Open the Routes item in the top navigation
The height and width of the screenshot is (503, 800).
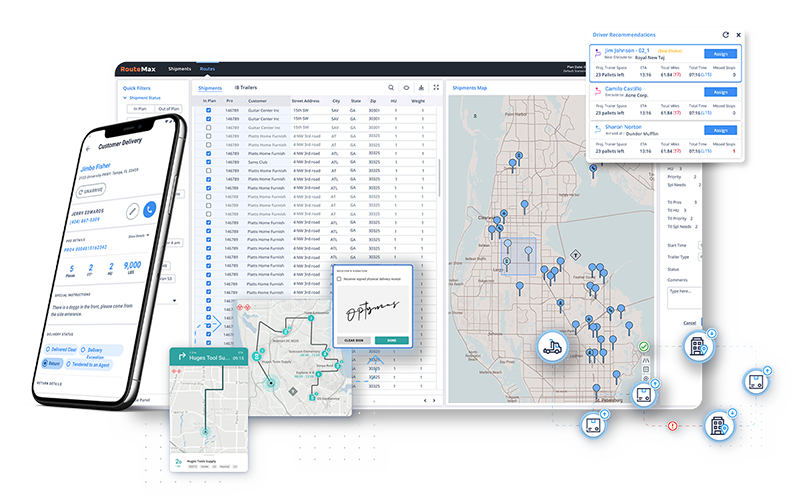[207, 69]
